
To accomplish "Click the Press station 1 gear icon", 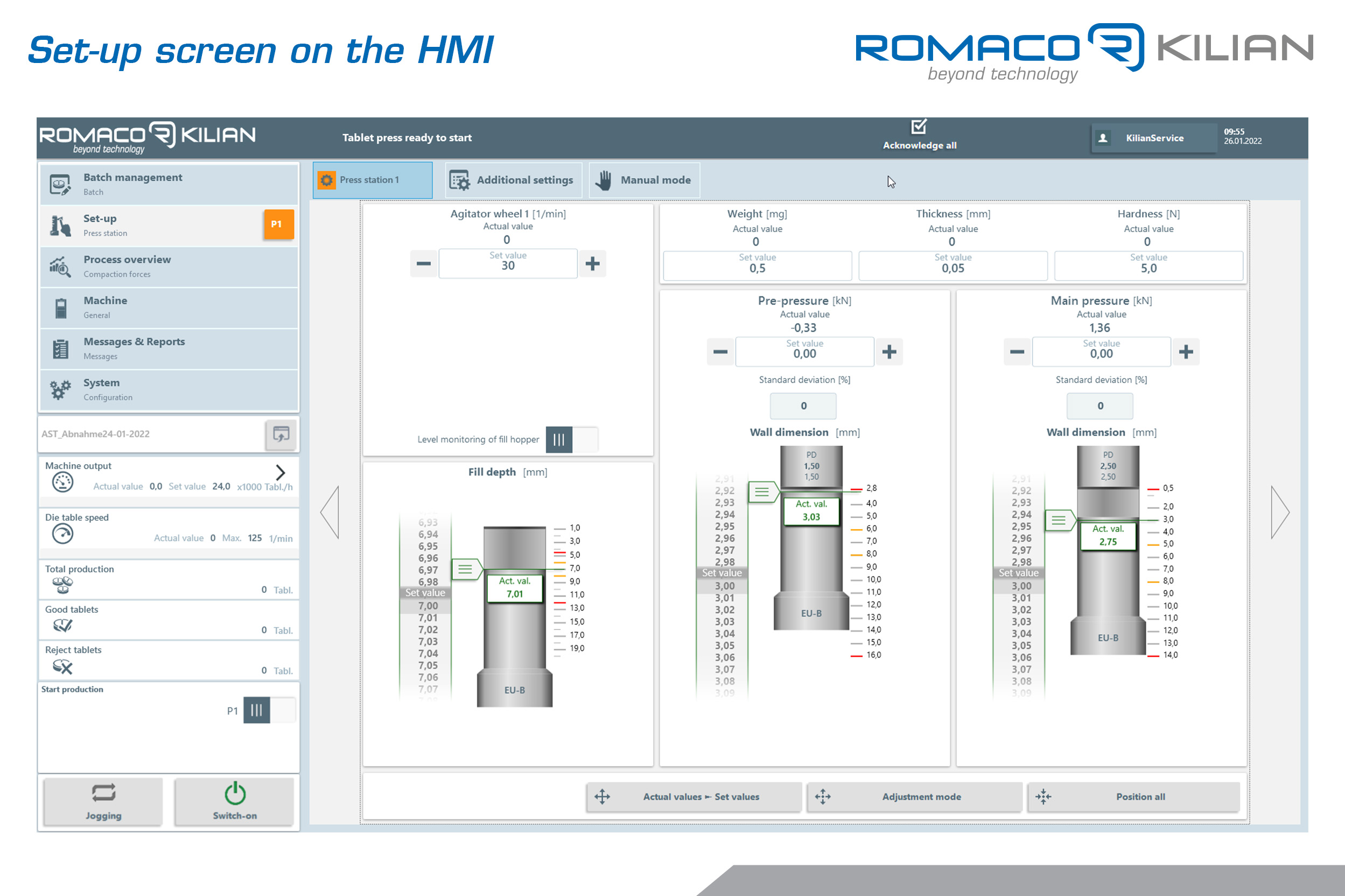I will [326, 180].
